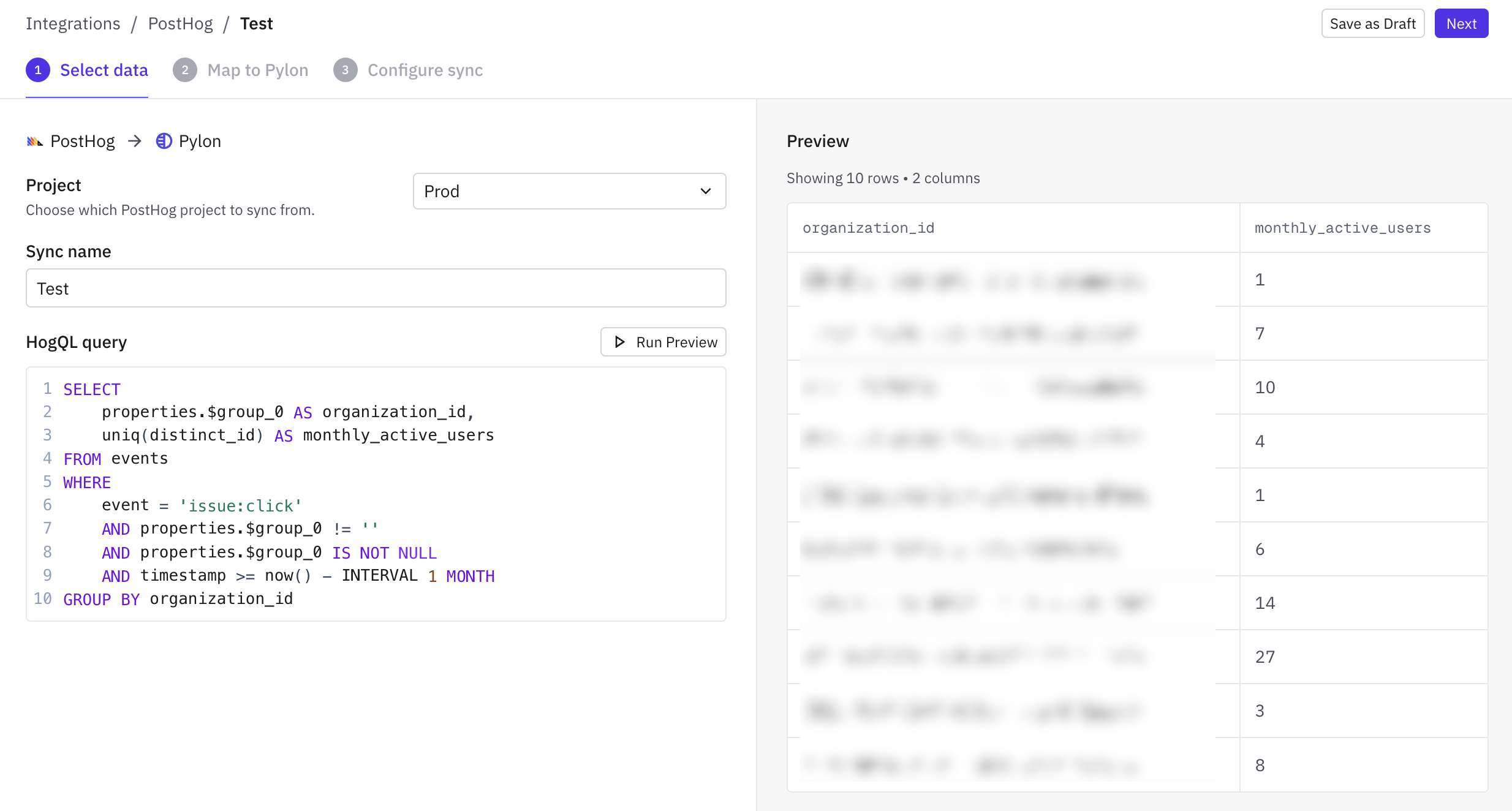Click the SELECT keyword on line 1
Image resolution: width=1512 pixels, height=811 pixels.
click(x=92, y=390)
